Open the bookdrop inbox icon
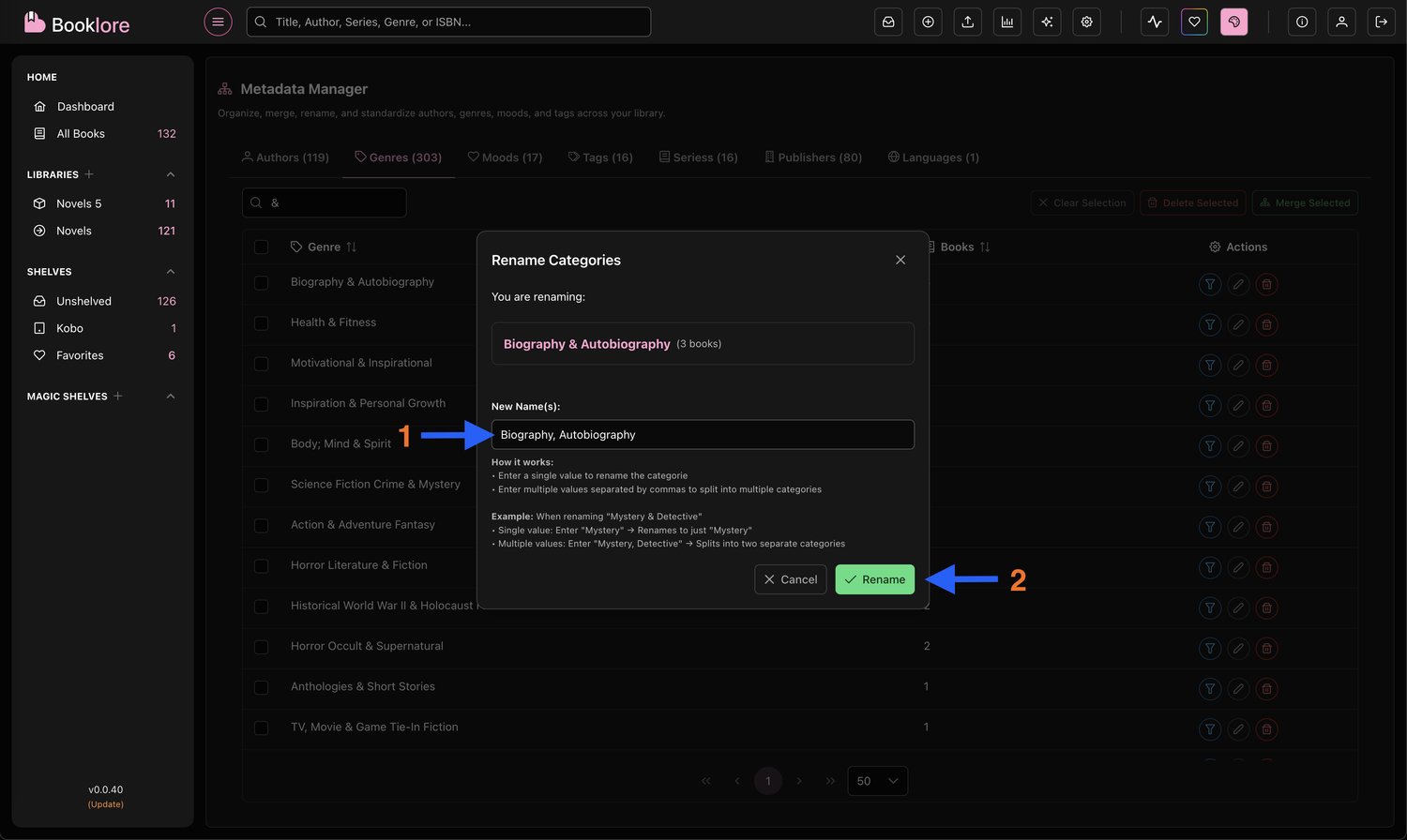Viewport: 1407px width, 840px height. coord(888,22)
